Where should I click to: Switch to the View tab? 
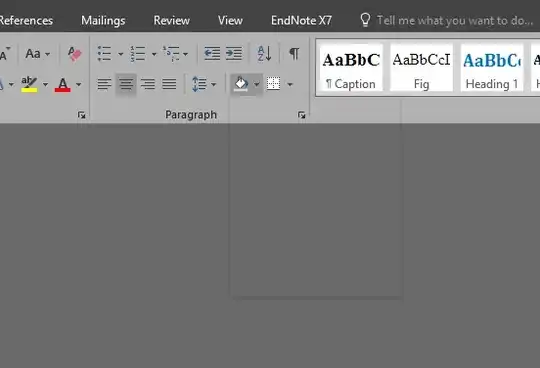click(x=230, y=21)
